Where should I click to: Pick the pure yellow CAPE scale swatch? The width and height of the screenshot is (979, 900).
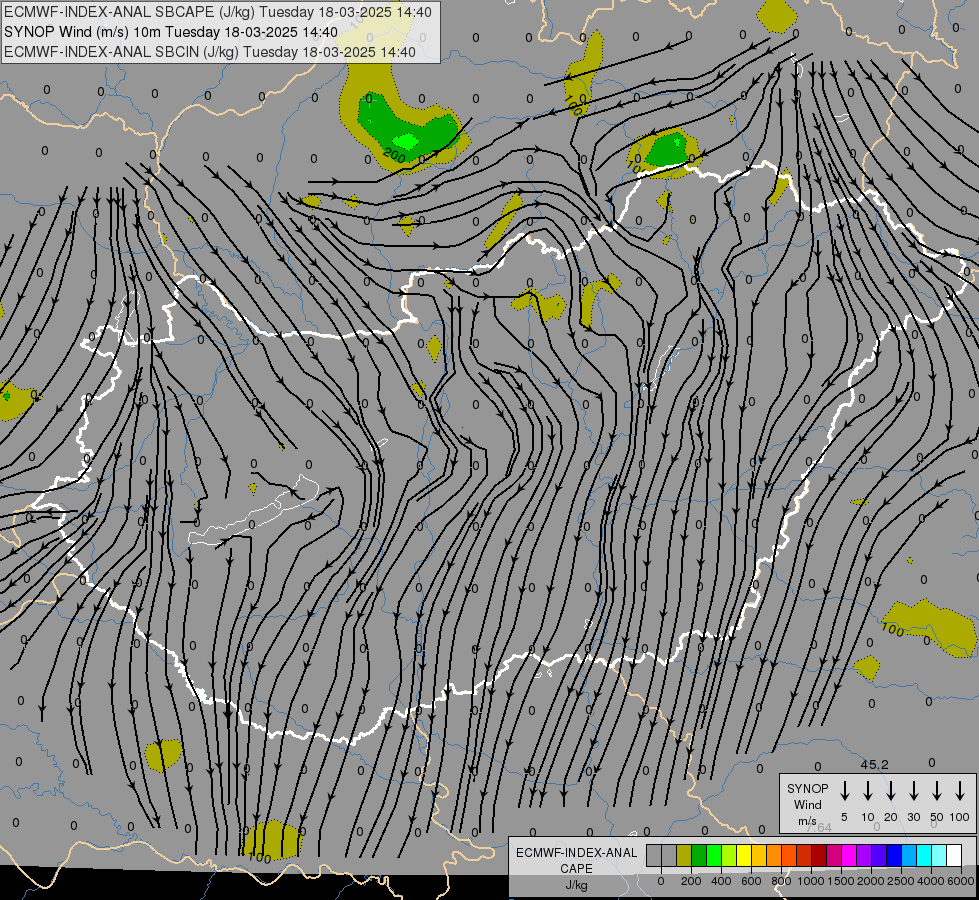pos(744,855)
